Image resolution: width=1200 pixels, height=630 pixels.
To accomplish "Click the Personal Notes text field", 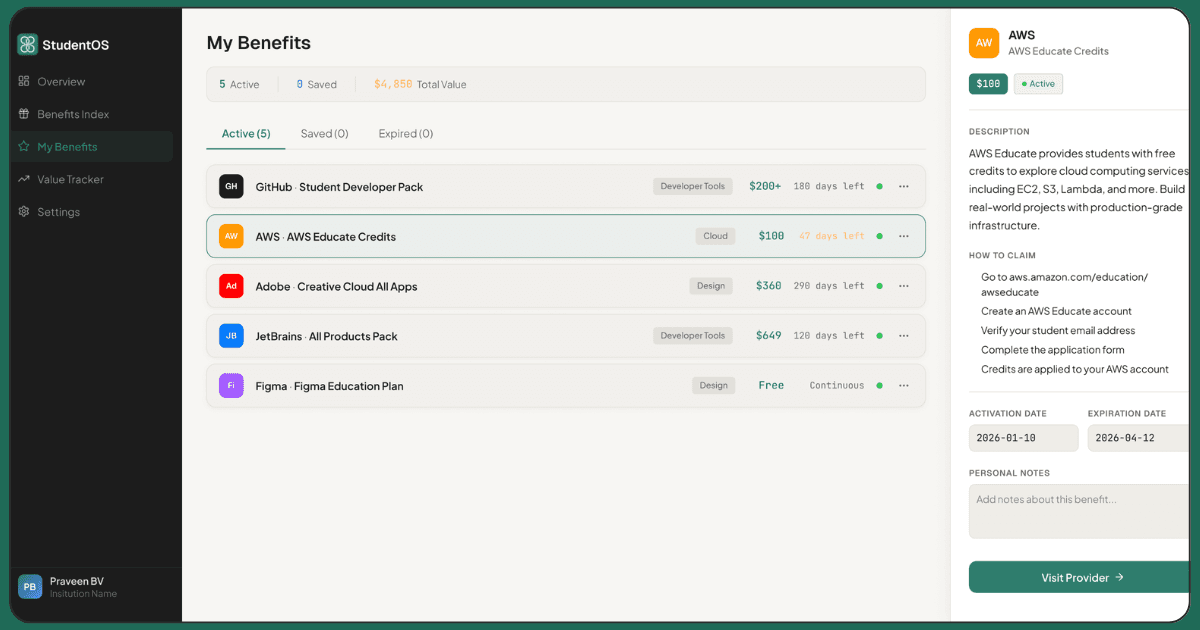I will [1078, 510].
